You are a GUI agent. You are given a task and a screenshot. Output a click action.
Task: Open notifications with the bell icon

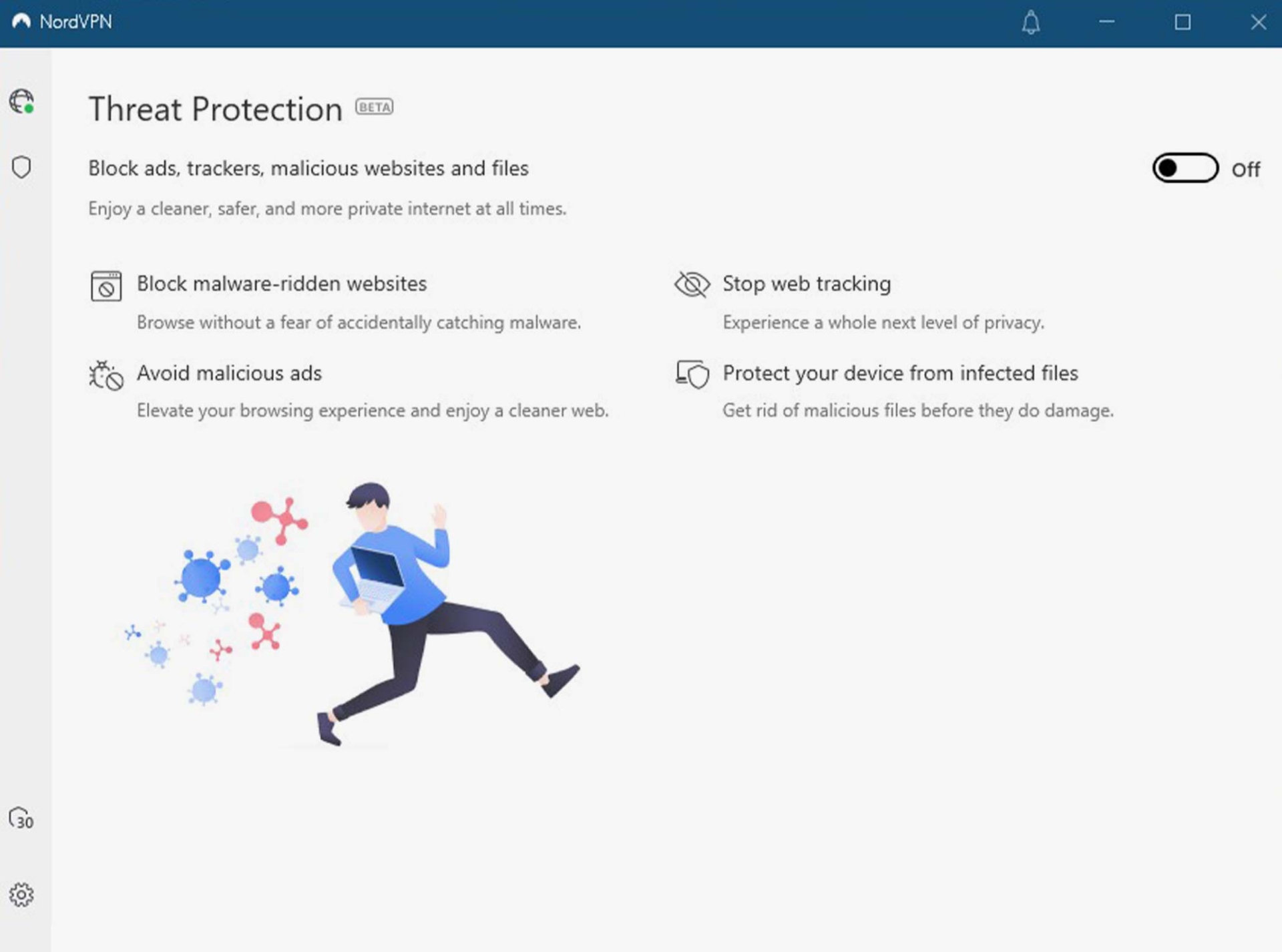1031,22
